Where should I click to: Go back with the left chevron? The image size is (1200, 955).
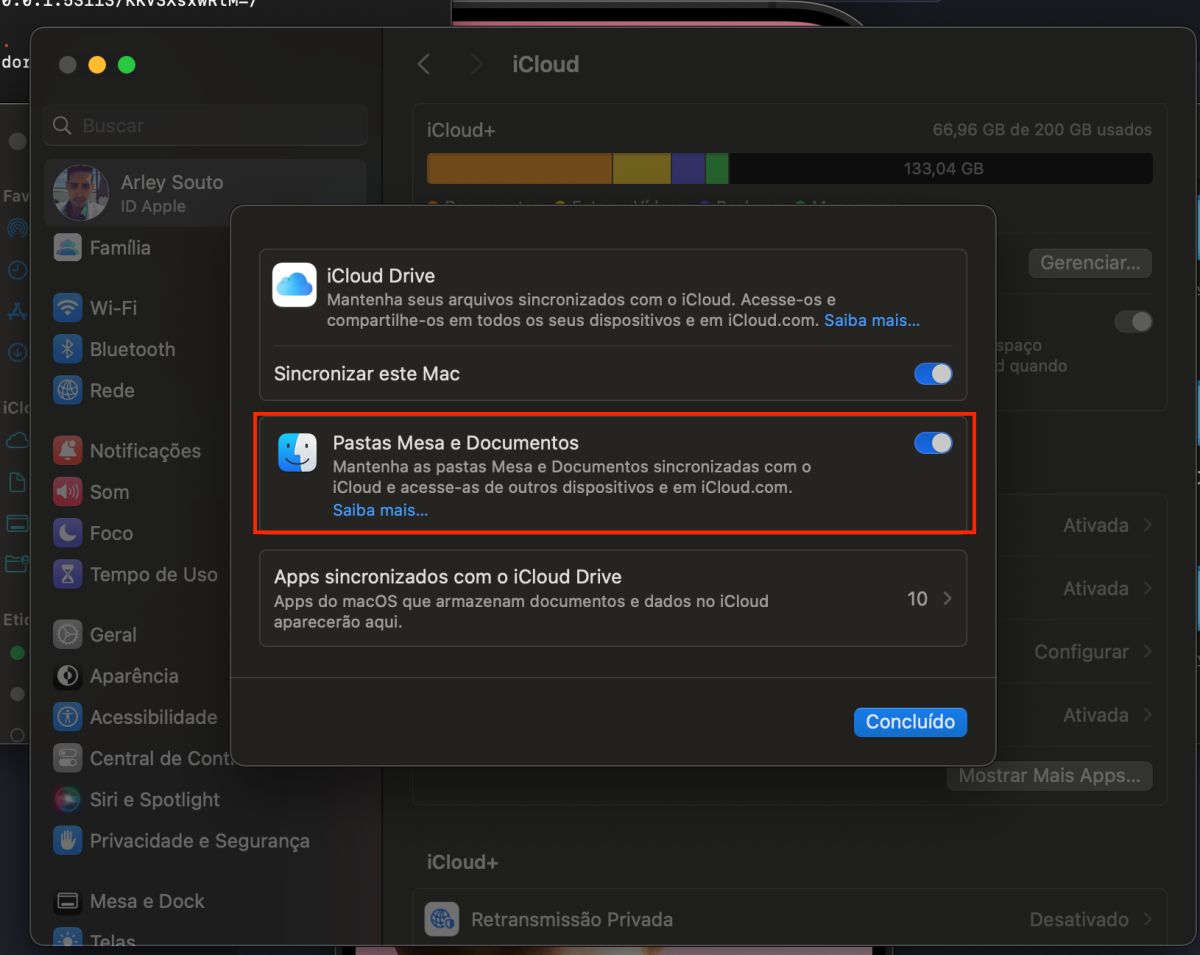pos(424,64)
